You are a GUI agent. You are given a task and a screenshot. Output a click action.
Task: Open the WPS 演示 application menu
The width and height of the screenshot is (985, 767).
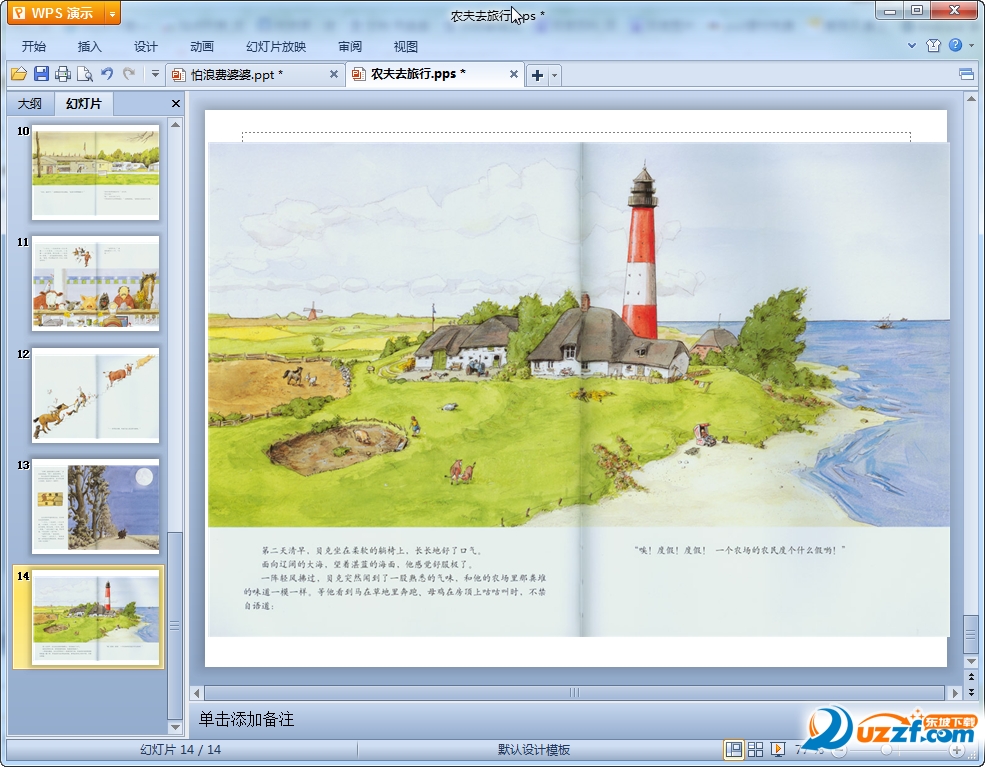(55, 13)
